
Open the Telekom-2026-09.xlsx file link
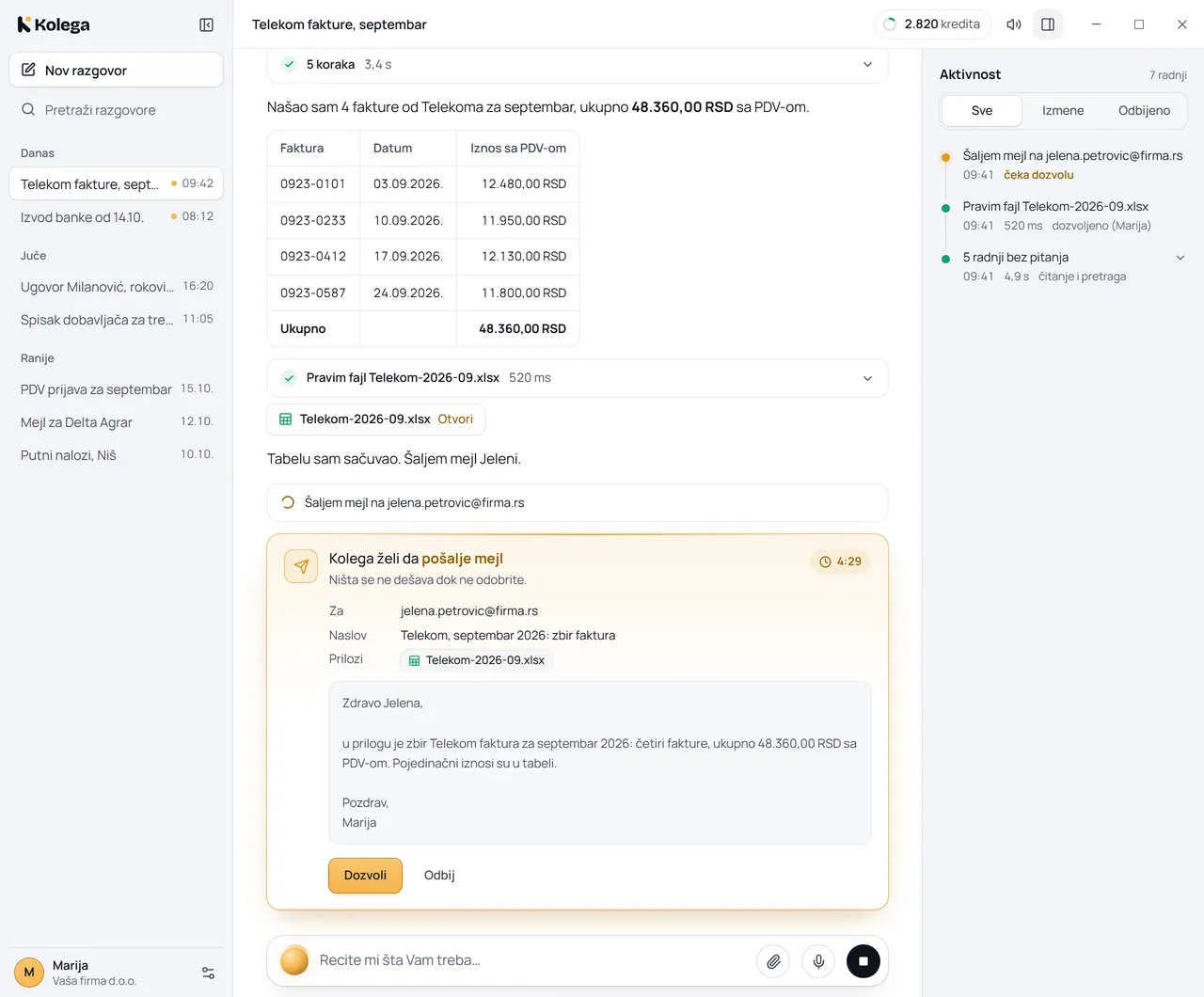pyautogui.click(x=455, y=419)
